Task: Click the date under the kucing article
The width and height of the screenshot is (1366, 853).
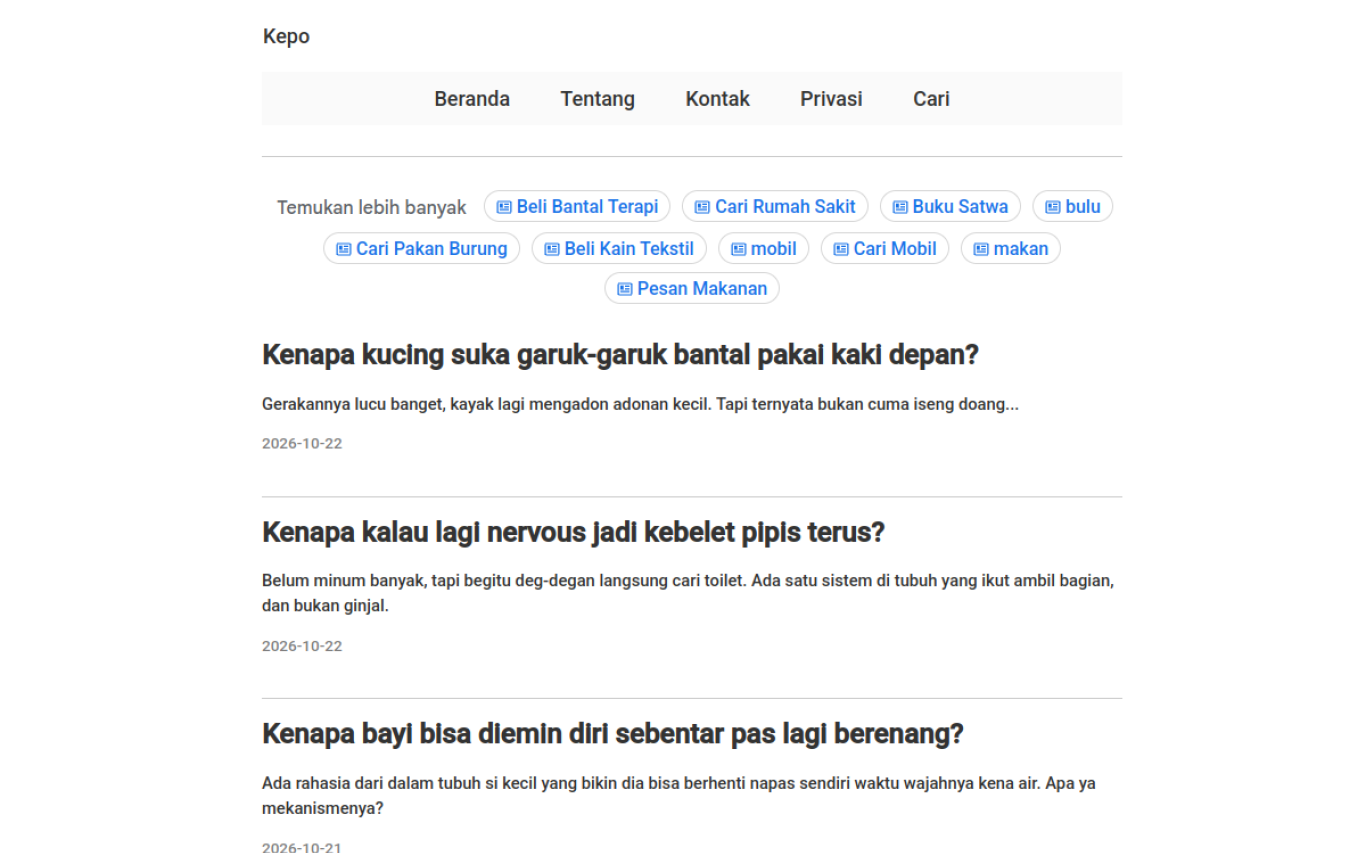Action: pos(302,444)
